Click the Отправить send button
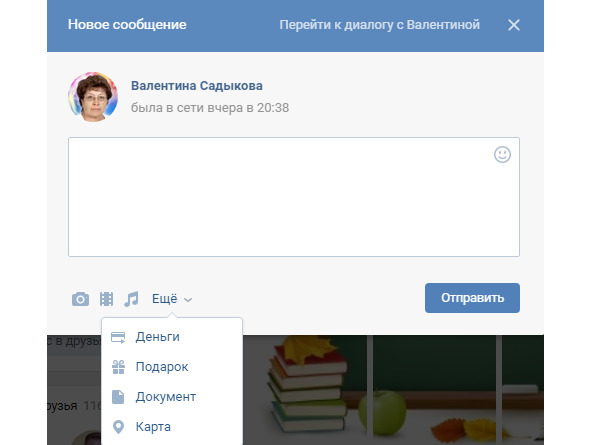Viewport: 591px width, 445px height. click(x=472, y=298)
